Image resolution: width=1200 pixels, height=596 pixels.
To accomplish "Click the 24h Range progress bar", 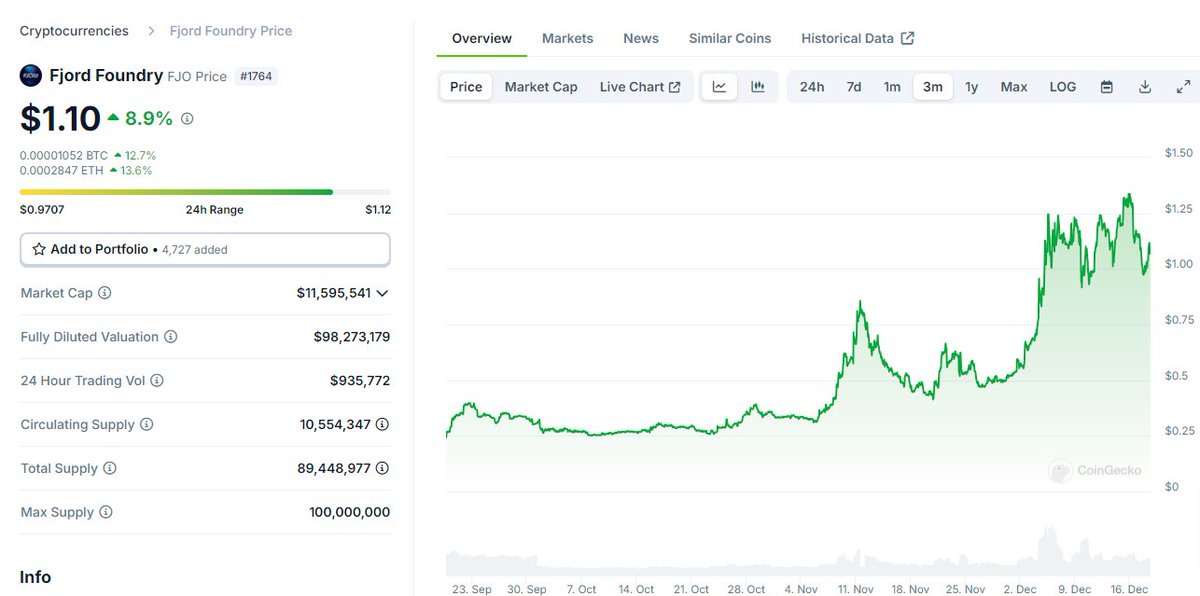I will click(205, 191).
